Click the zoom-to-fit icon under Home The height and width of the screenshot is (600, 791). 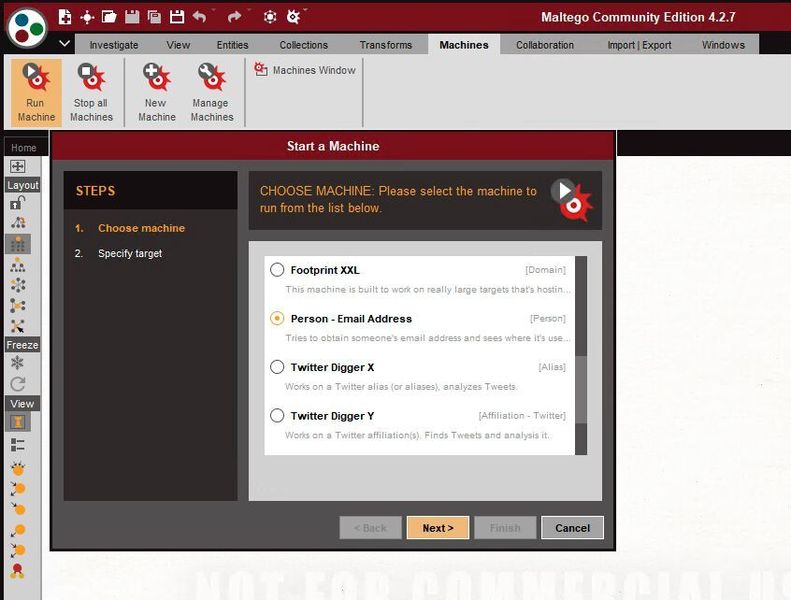(x=18, y=166)
